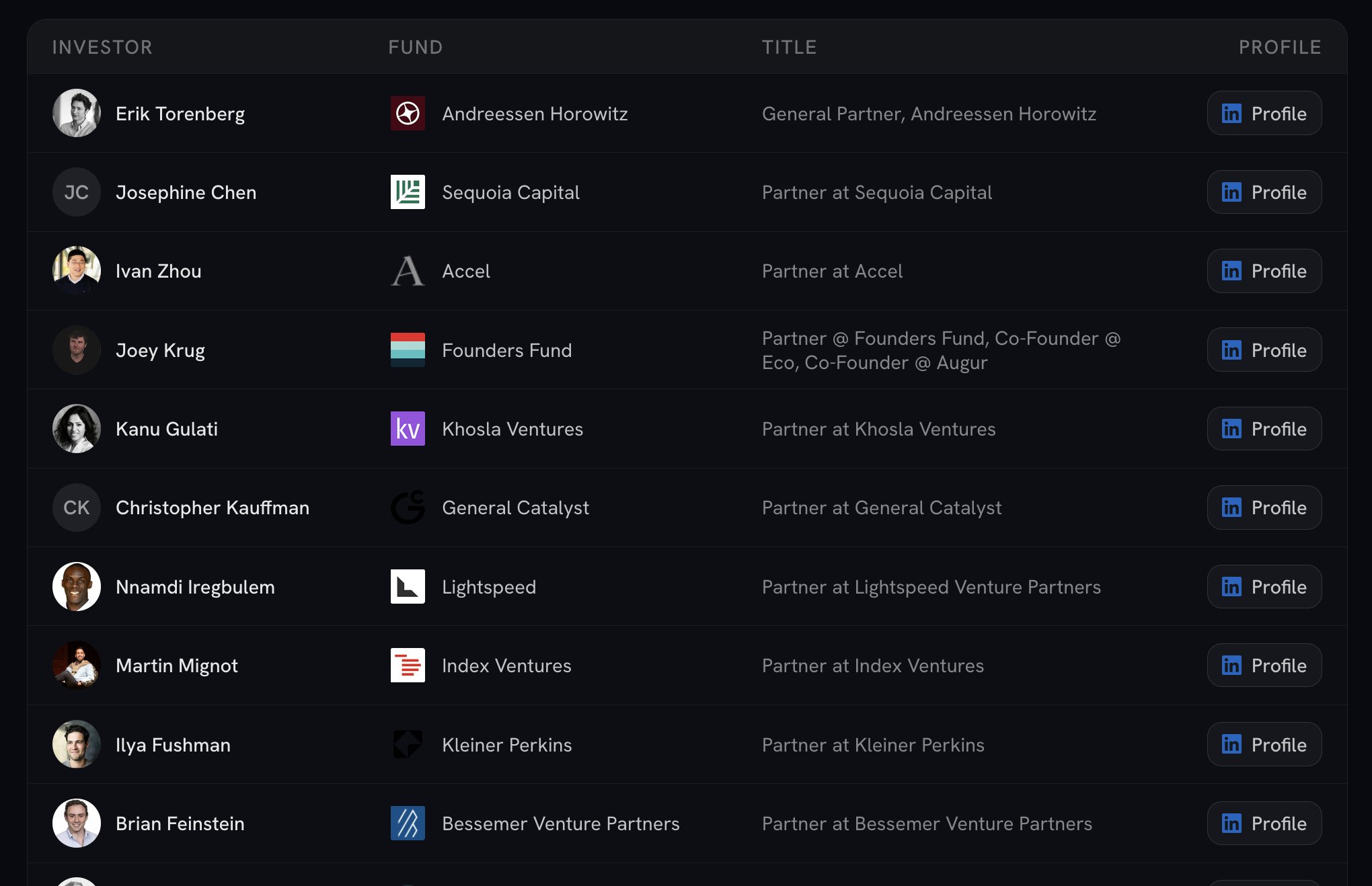Click Joey Krug's avatar photo

[77, 350]
